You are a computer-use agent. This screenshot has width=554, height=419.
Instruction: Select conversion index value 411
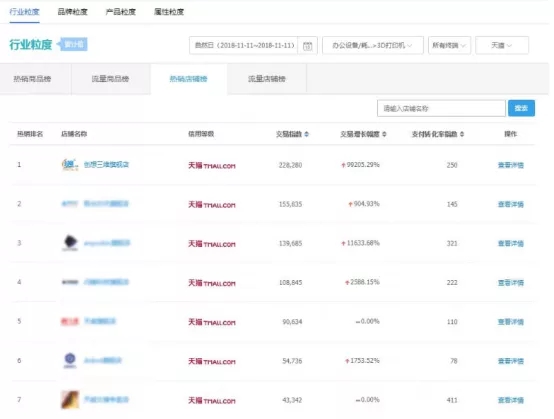pyautogui.click(x=452, y=400)
